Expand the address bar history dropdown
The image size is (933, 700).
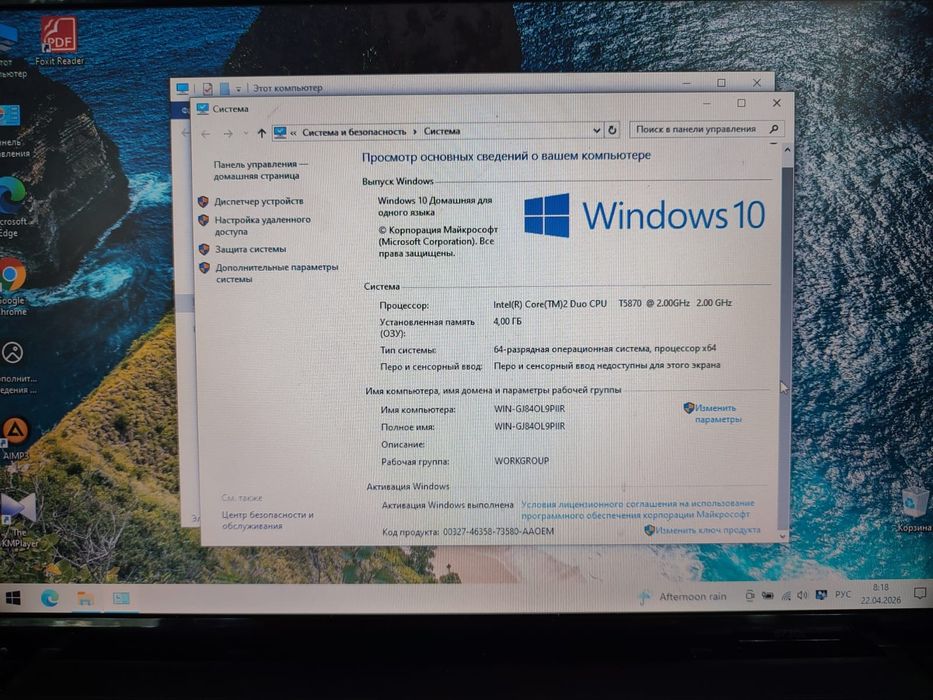point(596,130)
